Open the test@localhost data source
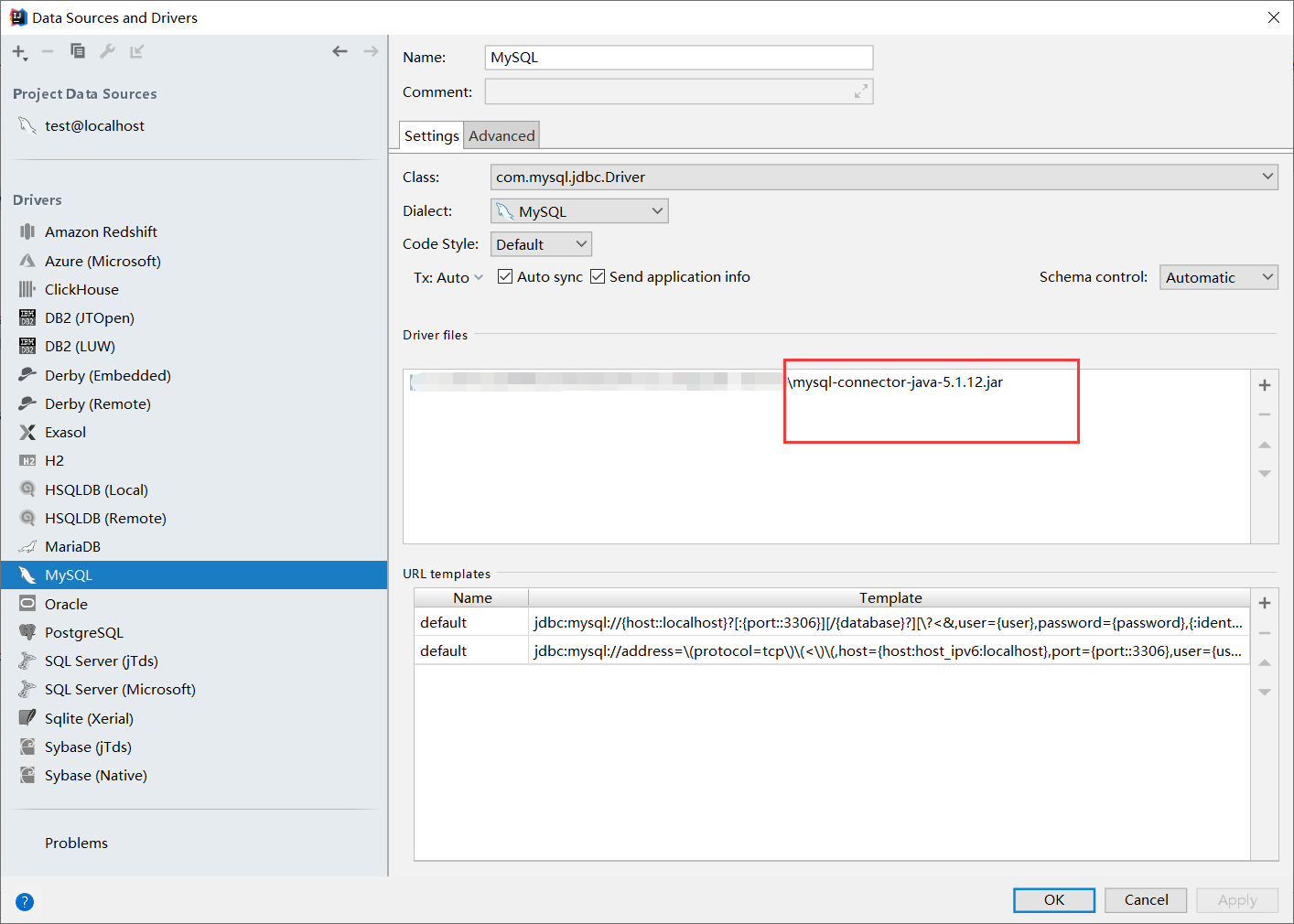This screenshot has width=1294, height=924. pos(194,125)
